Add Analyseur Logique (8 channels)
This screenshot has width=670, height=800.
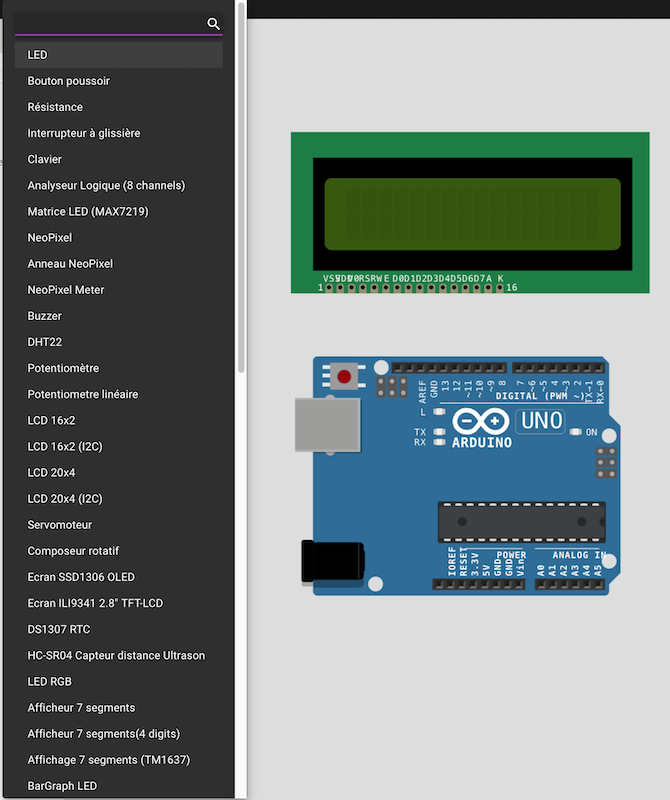tap(118, 185)
